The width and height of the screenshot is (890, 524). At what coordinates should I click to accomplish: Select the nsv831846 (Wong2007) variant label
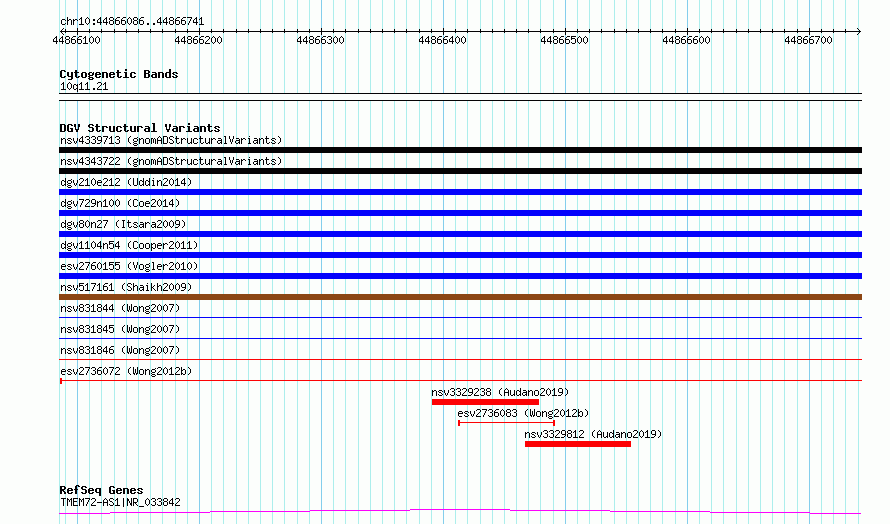(120, 350)
